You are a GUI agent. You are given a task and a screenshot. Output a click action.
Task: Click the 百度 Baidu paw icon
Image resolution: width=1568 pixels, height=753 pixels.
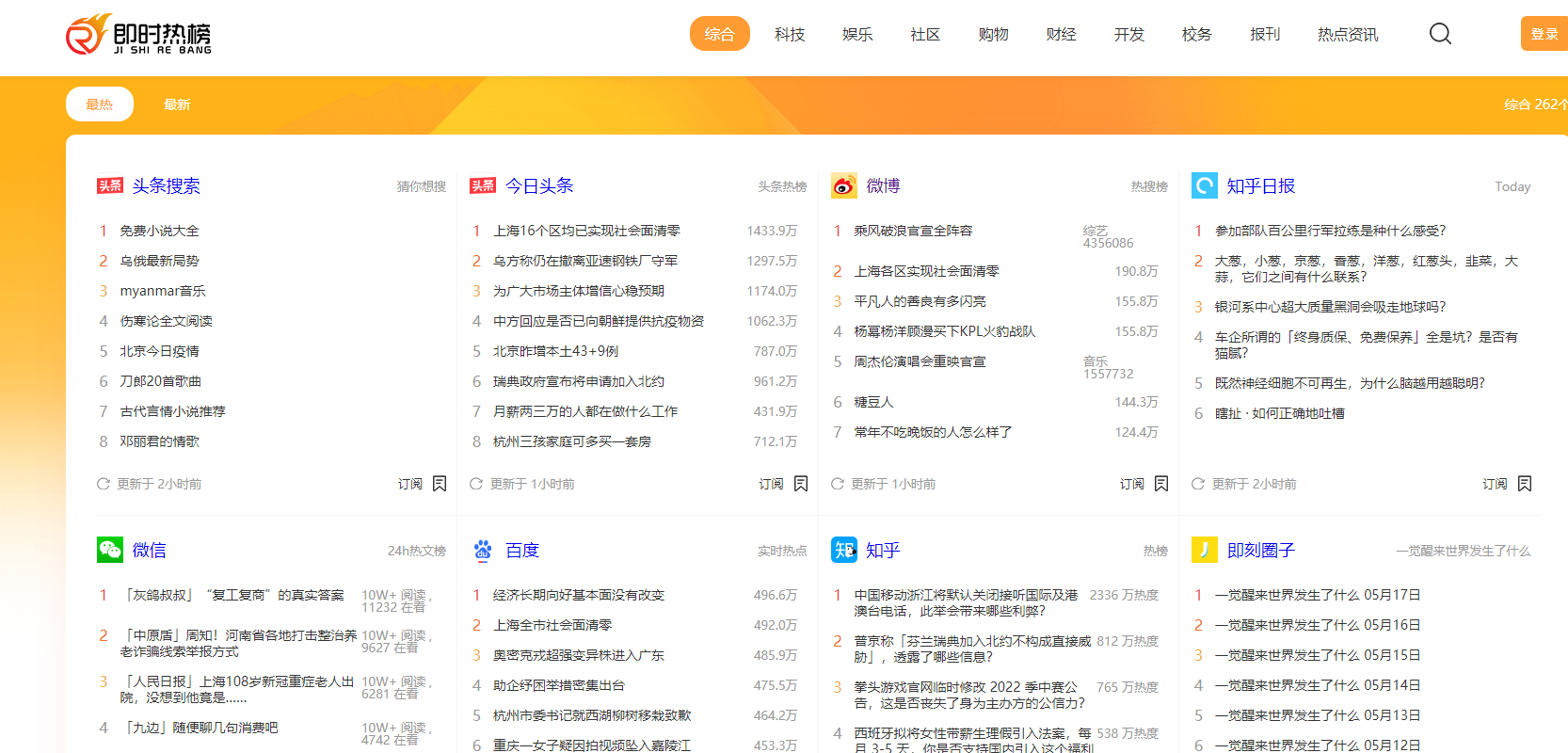pos(483,550)
